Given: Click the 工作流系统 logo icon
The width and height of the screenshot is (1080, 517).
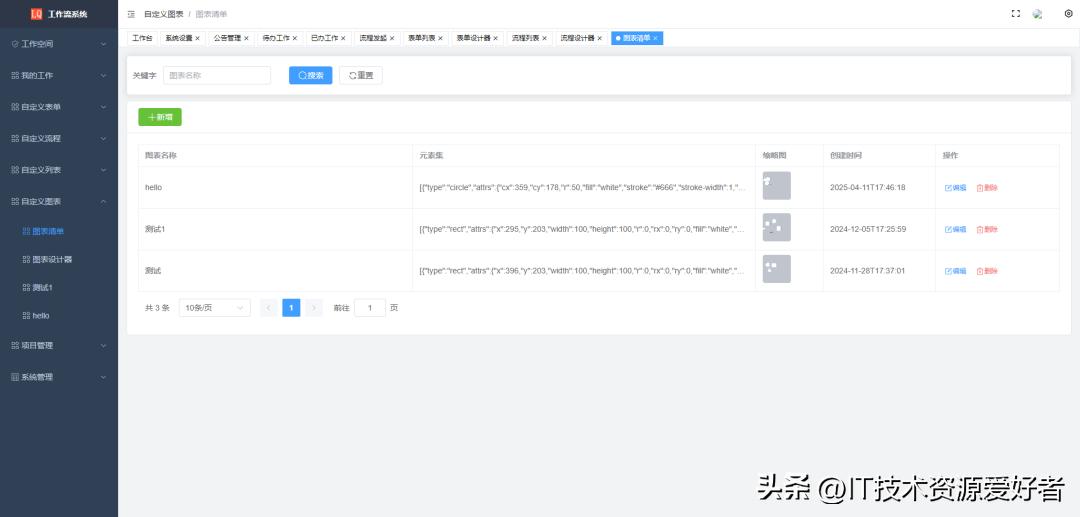Looking at the screenshot, I should 37,14.
